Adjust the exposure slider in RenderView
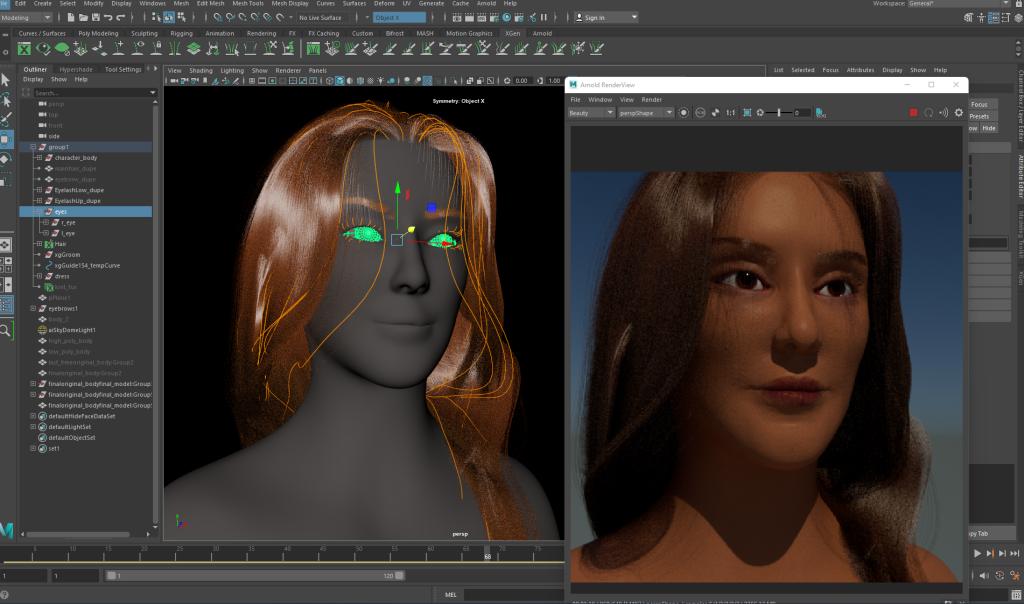Screen dimensions: 1024x604 779,113
